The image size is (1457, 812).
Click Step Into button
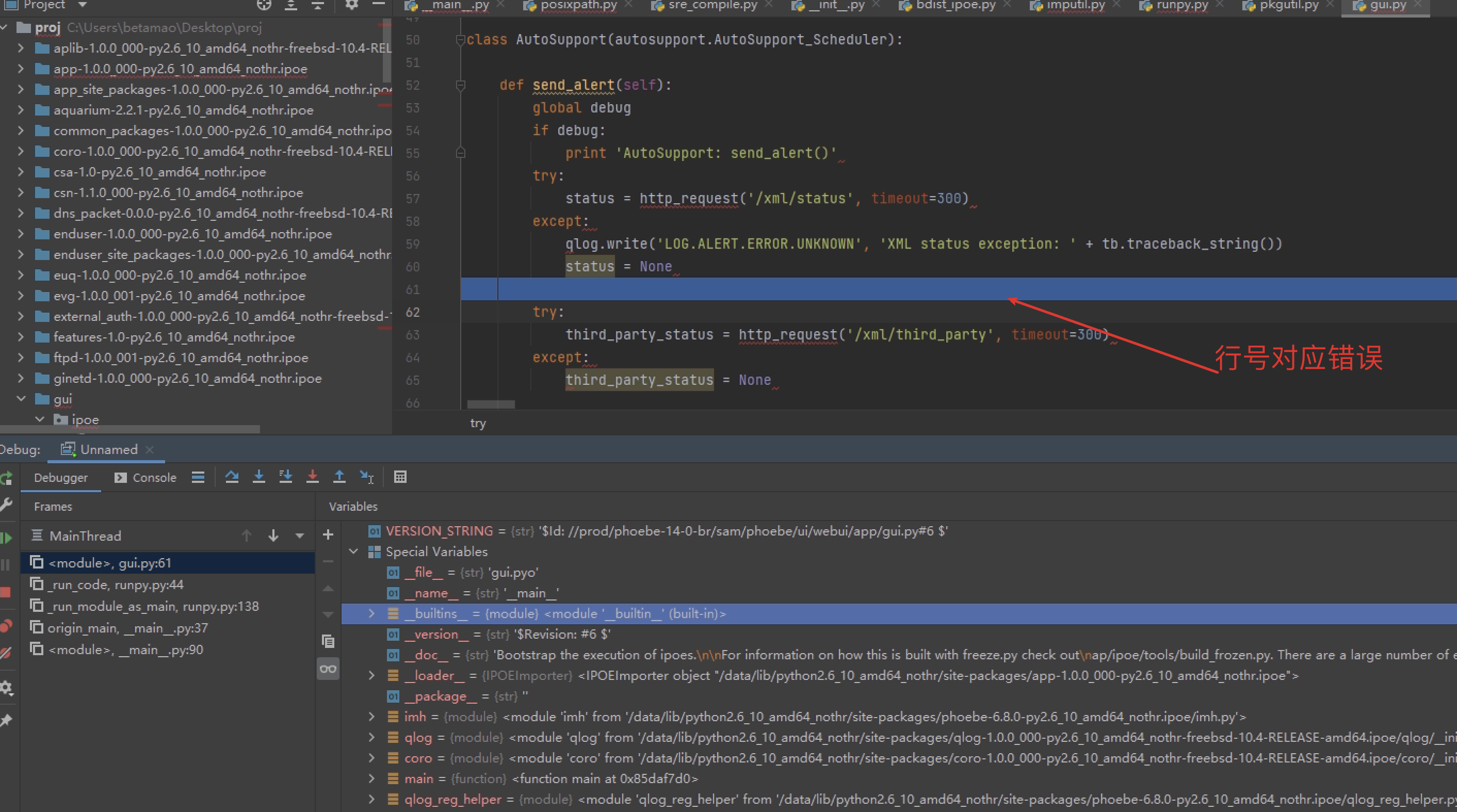tap(258, 477)
